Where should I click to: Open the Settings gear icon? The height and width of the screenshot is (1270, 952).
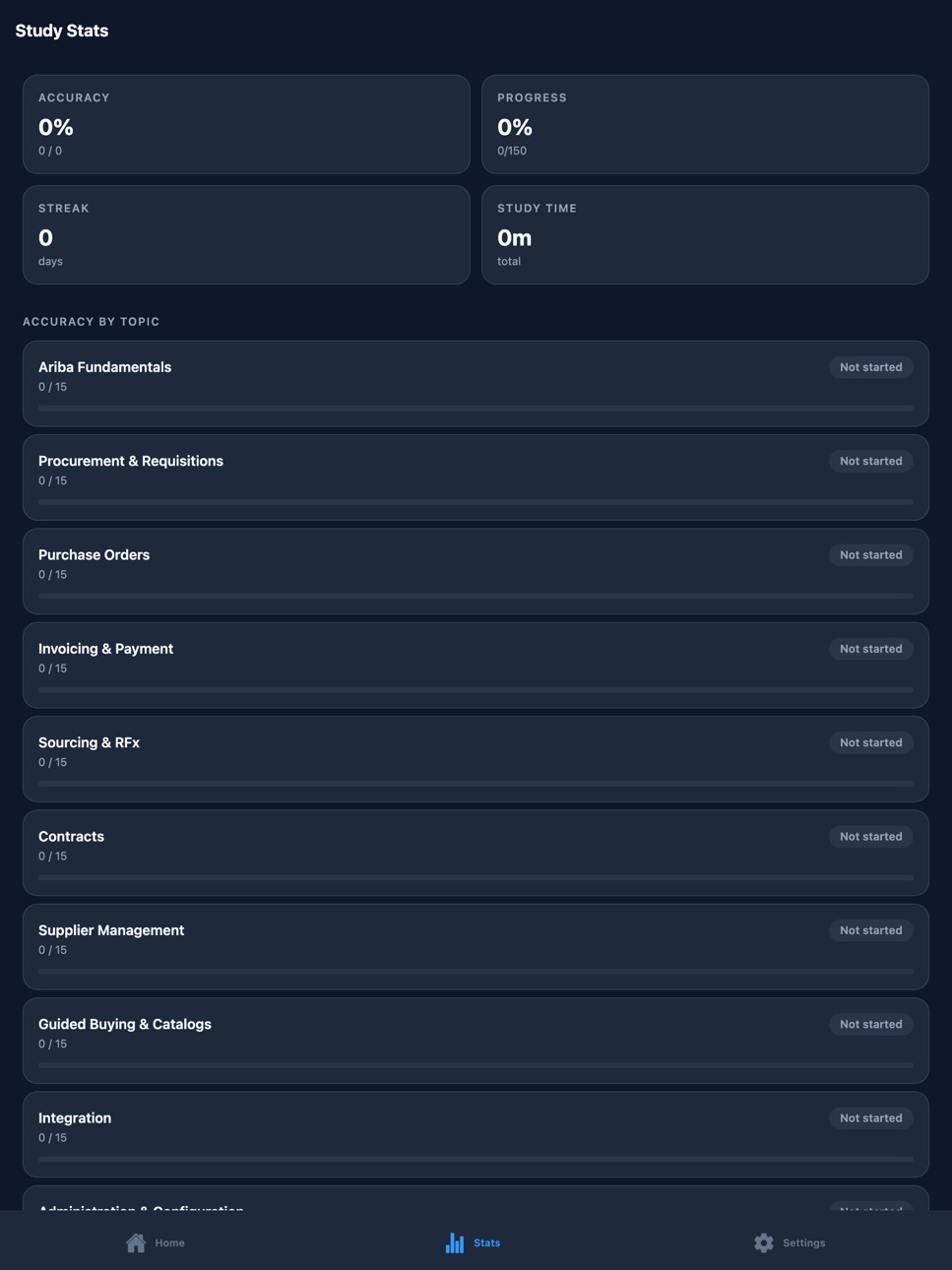764,1242
